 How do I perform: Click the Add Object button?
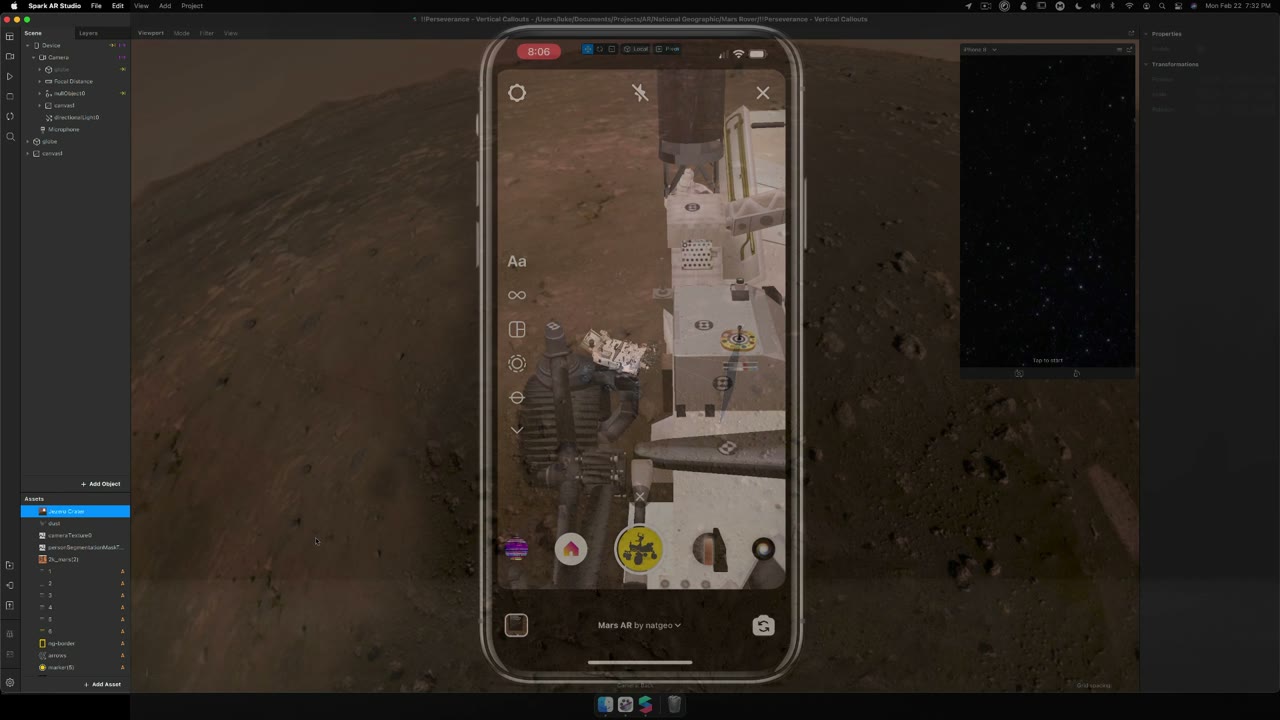101,483
